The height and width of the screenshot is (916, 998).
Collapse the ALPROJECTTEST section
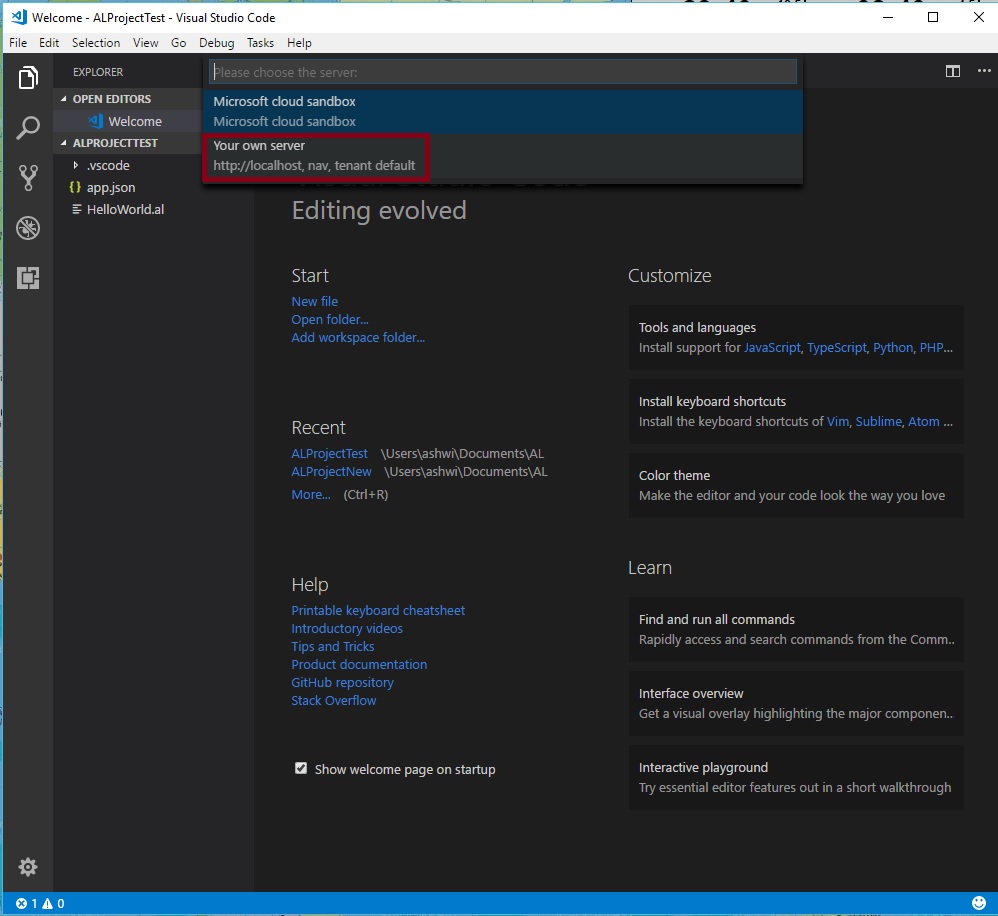tap(115, 143)
